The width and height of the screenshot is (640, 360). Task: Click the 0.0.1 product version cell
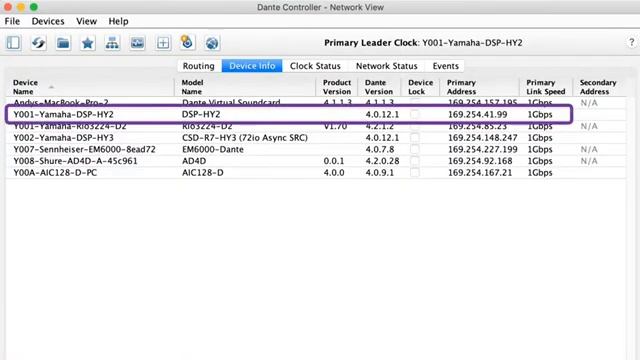coord(333,161)
